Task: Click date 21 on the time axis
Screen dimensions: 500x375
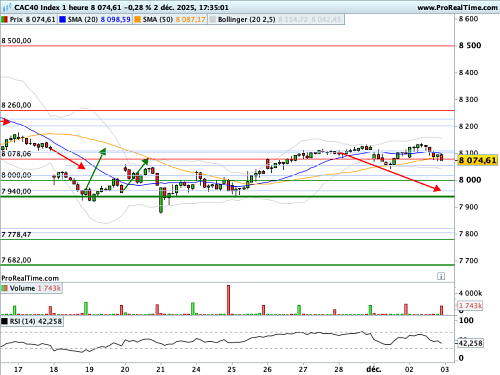Action: pyautogui.click(x=160, y=369)
